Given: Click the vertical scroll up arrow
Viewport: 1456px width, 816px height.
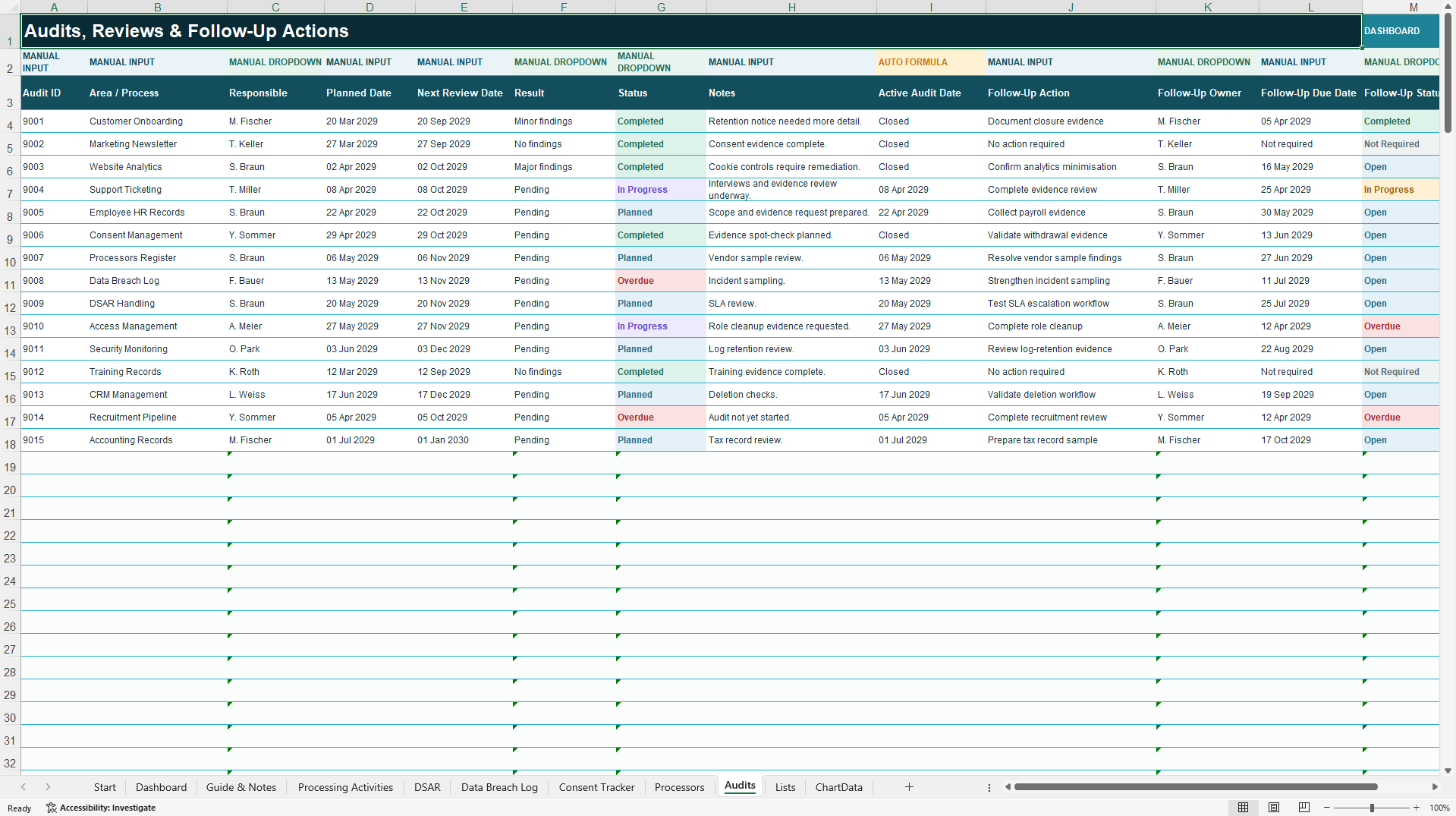Looking at the screenshot, I should 1448,7.
